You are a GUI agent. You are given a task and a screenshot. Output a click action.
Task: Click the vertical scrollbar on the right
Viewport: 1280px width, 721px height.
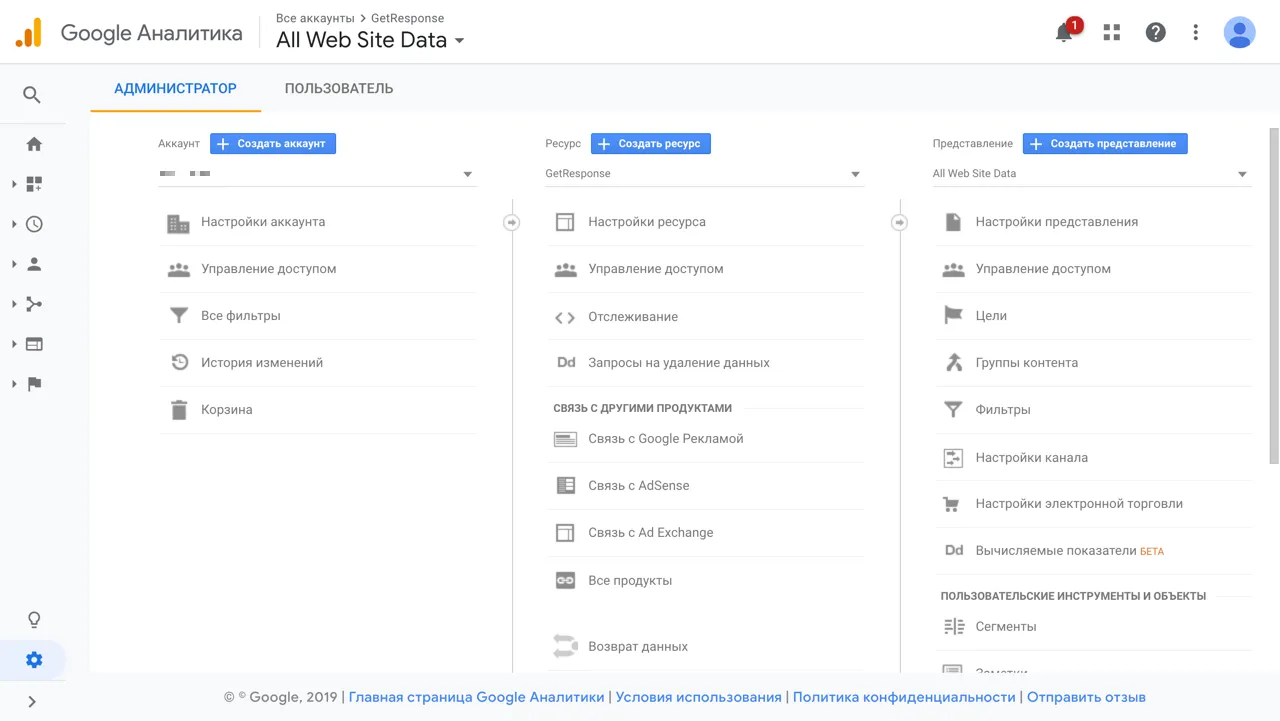tap(1274, 296)
